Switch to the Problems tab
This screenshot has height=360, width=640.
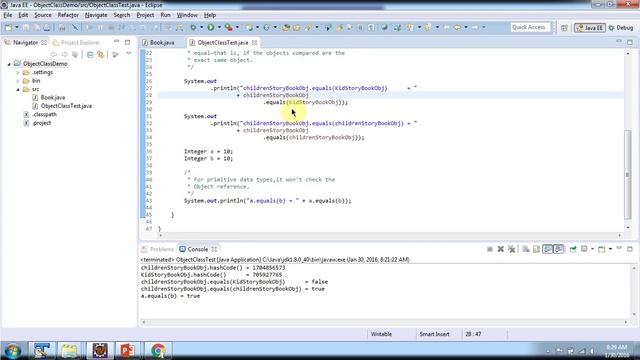coord(158,249)
